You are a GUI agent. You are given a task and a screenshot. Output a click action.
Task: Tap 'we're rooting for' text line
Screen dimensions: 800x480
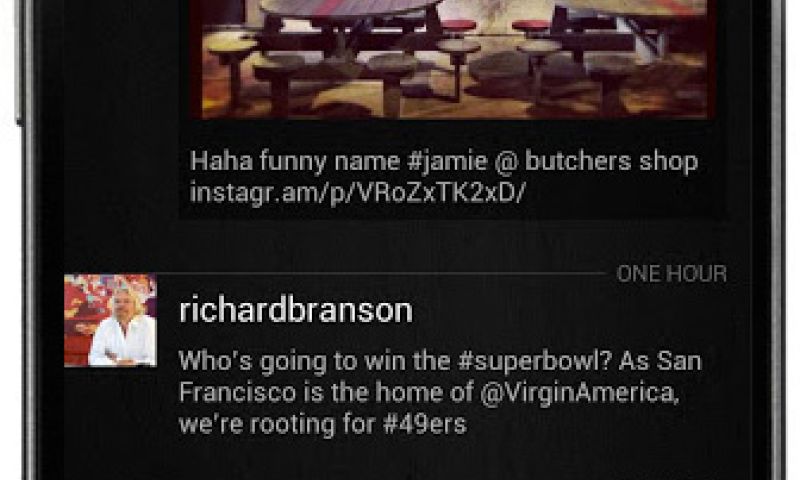(277, 424)
